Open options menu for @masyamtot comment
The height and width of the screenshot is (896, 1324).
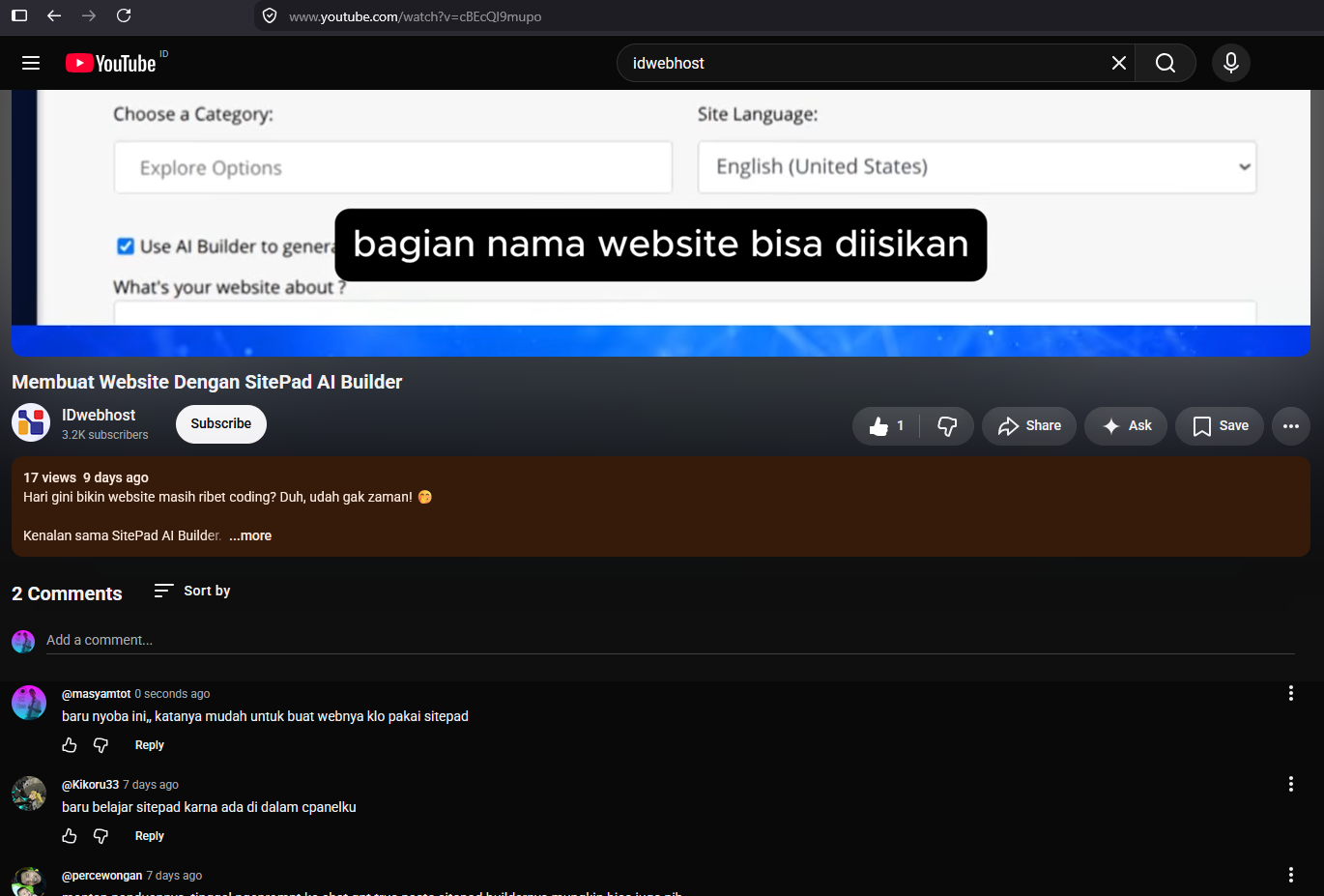click(x=1291, y=693)
